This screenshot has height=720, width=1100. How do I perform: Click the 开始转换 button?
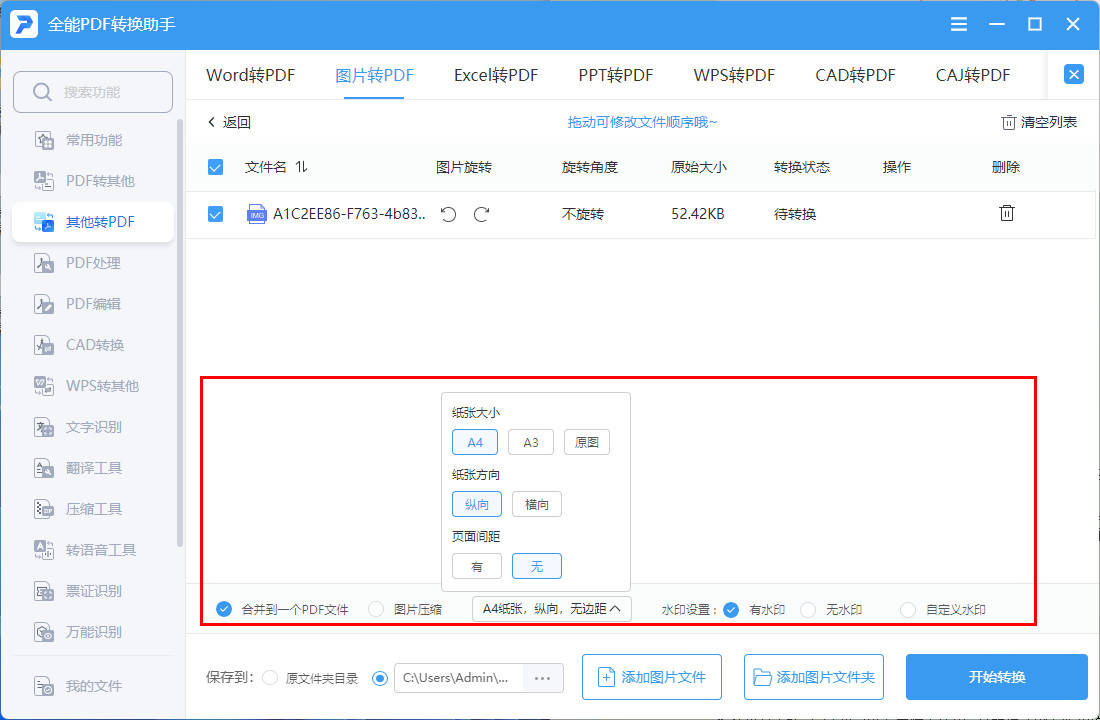pos(996,677)
